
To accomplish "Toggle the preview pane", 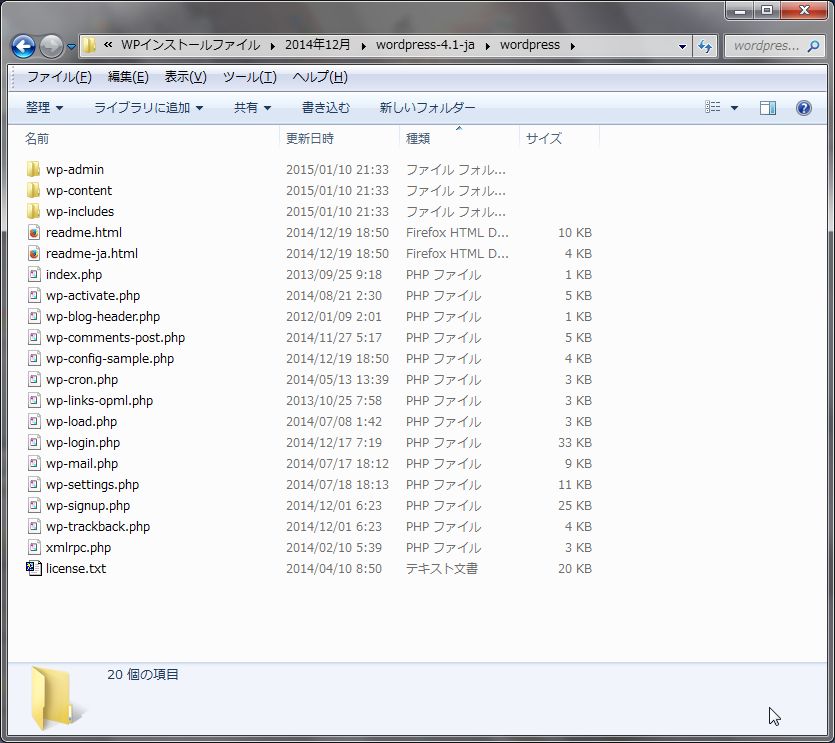I will click(x=768, y=108).
